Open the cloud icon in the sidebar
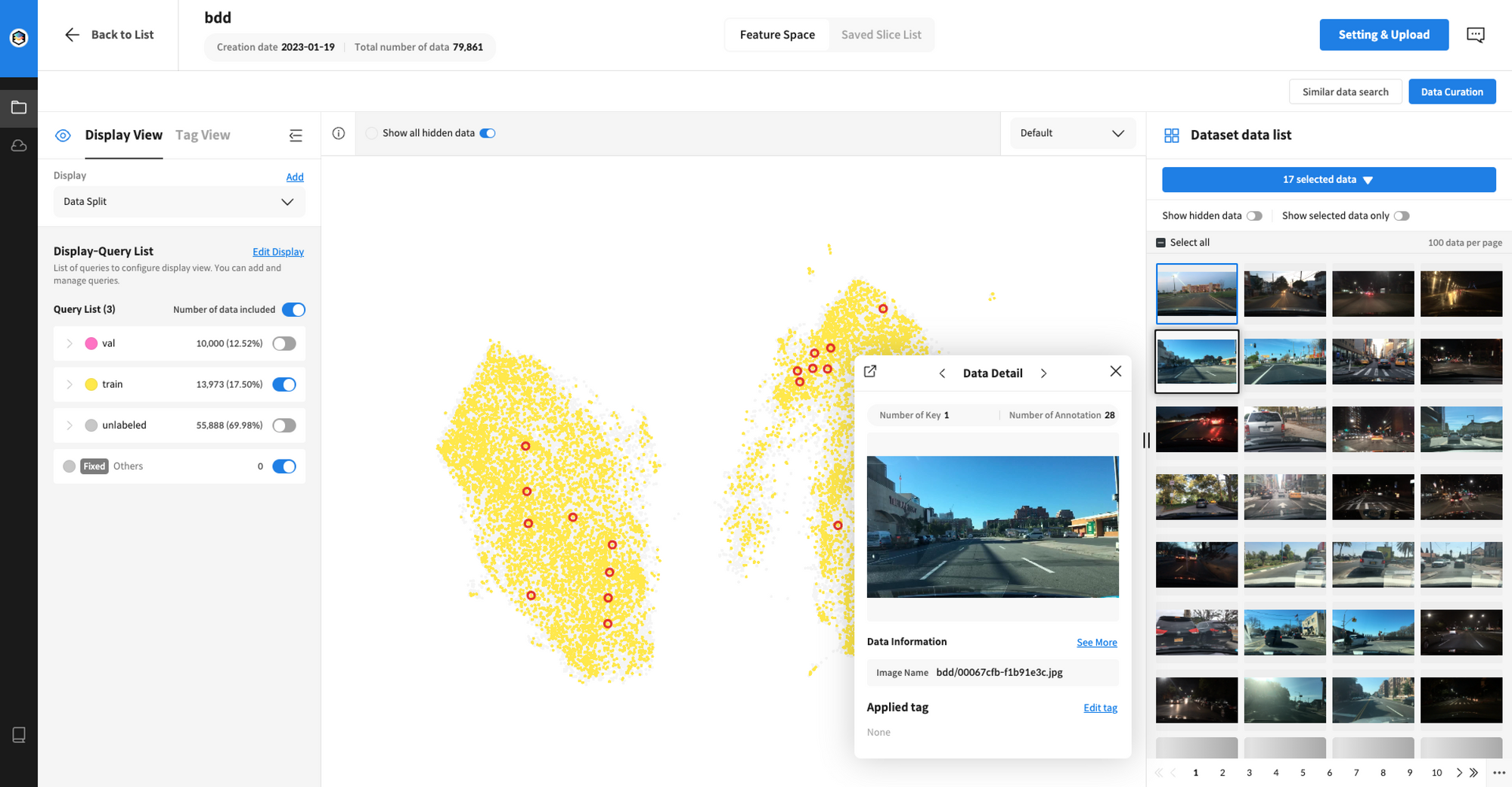The width and height of the screenshot is (1512, 787). click(x=19, y=145)
